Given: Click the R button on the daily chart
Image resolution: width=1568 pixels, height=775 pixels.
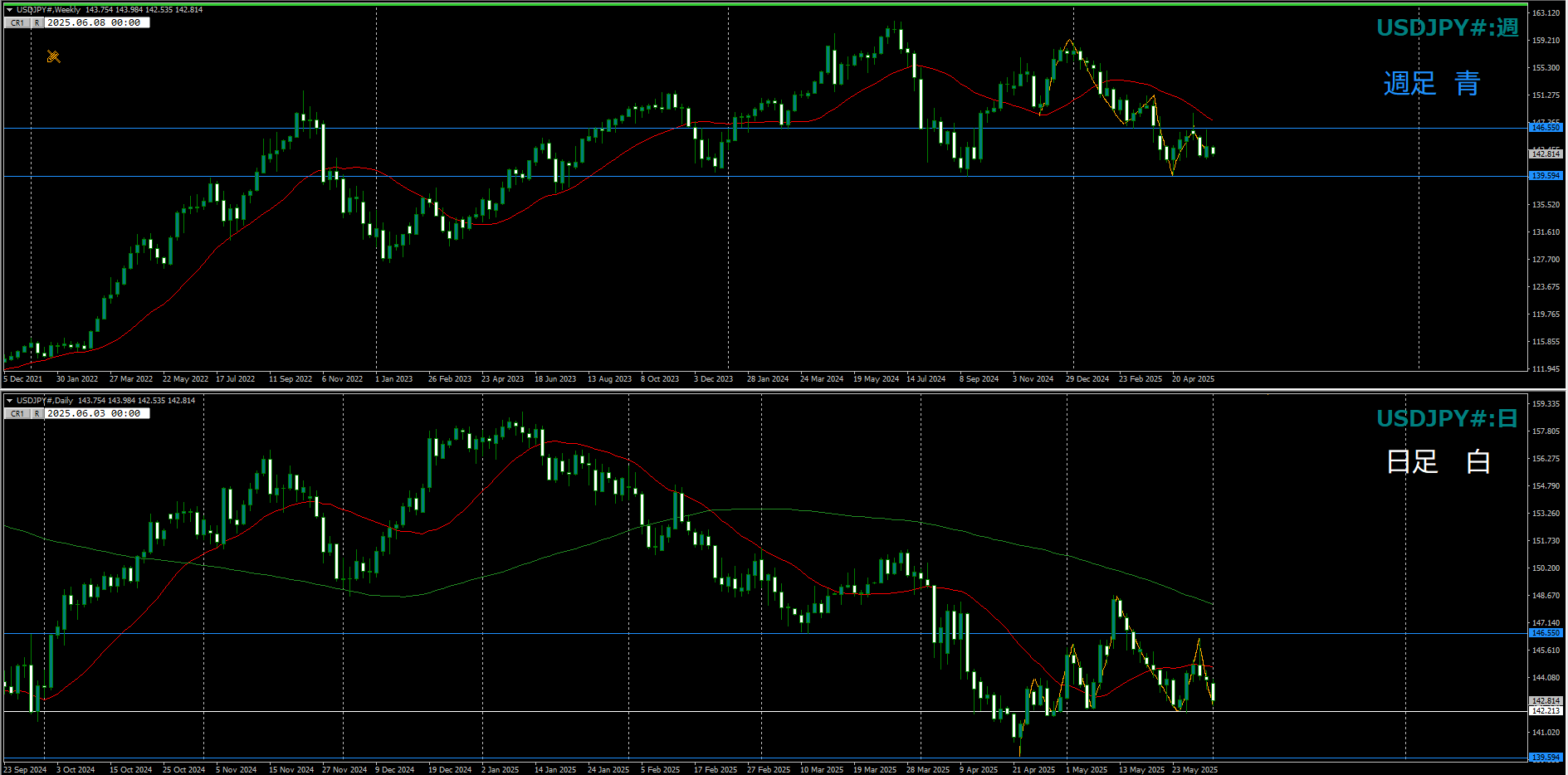Looking at the screenshot, I should click(x=37, y=414).
